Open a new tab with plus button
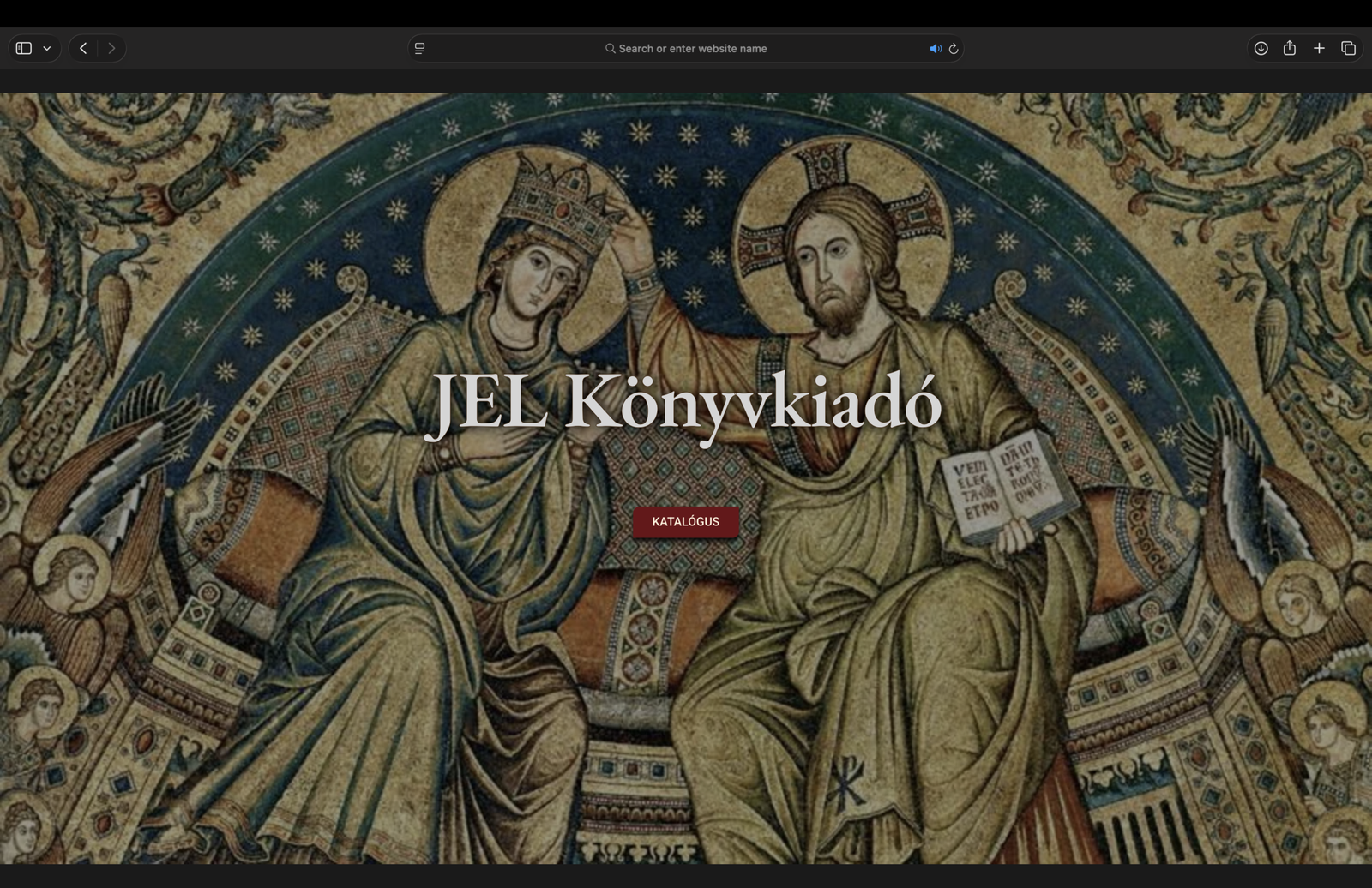 point(1319,49)
